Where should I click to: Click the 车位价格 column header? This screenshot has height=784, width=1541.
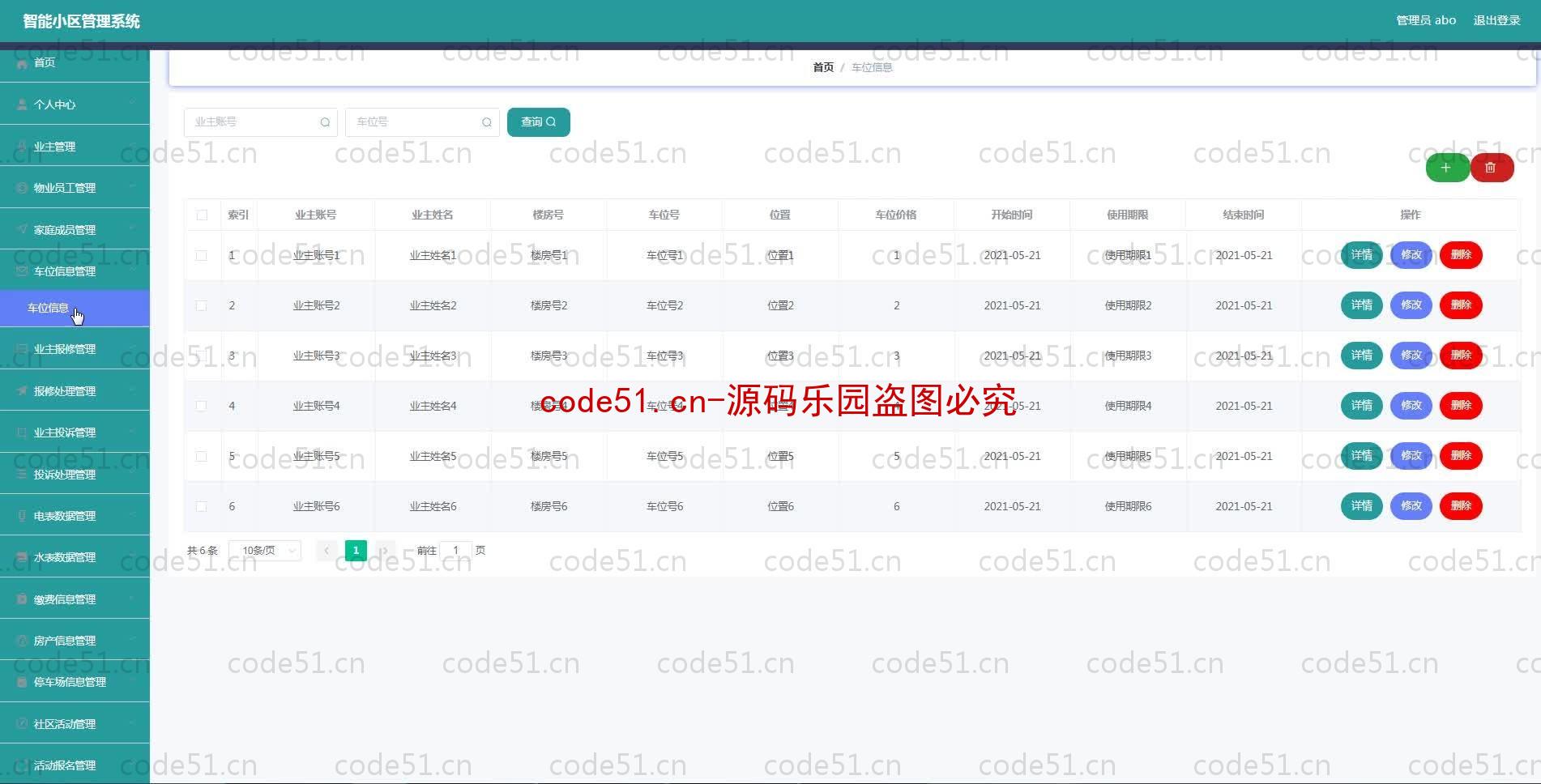pyautogui.click(x=896, y=215)
